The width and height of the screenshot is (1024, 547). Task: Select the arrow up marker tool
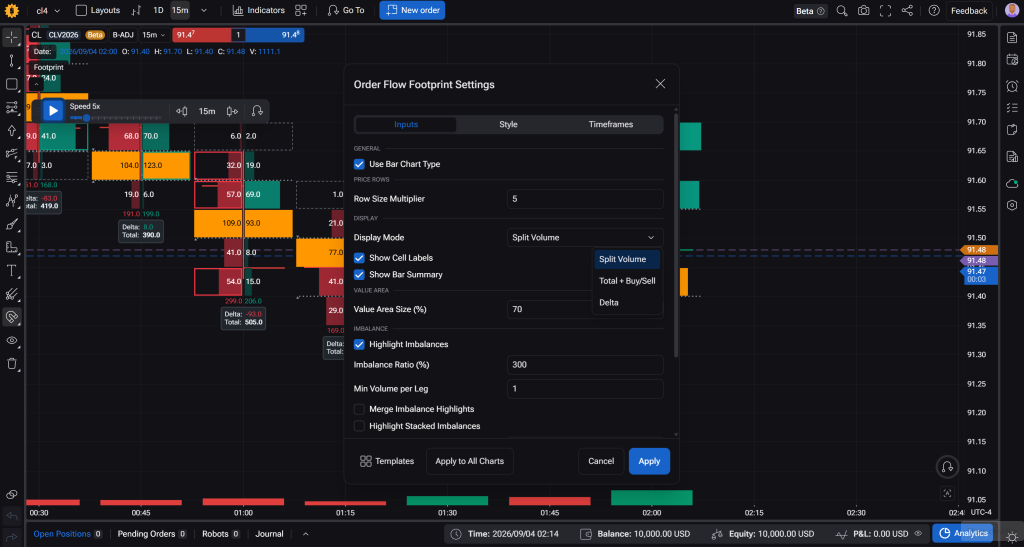coord(12,131)
